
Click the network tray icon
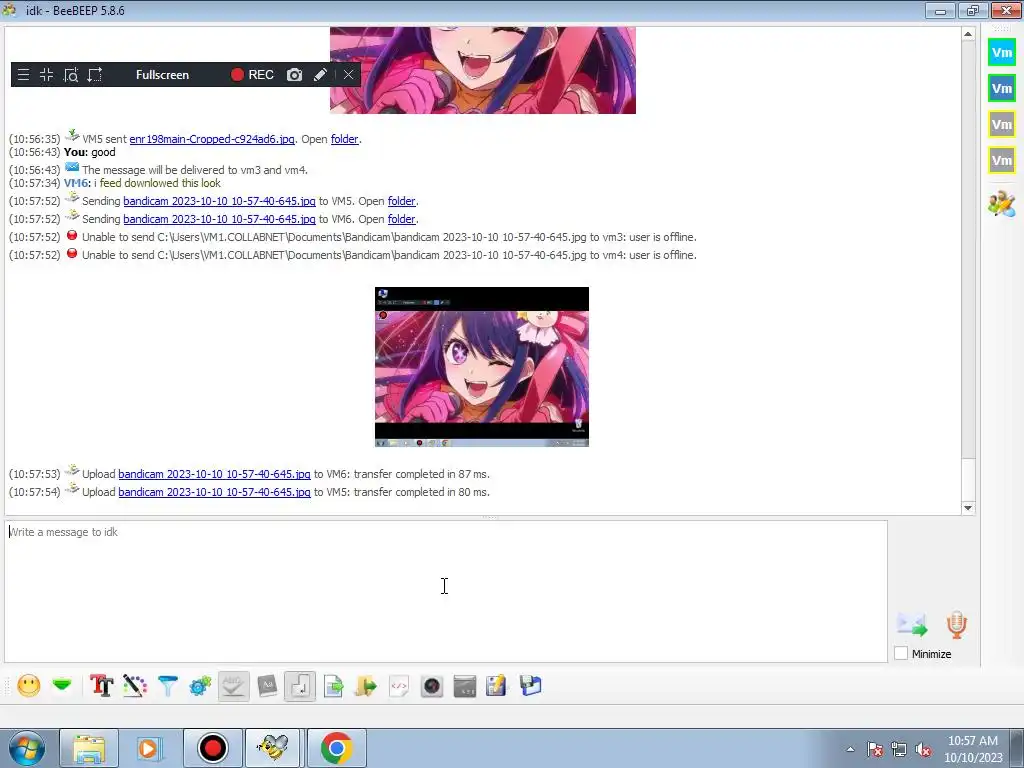click(899, 749)
